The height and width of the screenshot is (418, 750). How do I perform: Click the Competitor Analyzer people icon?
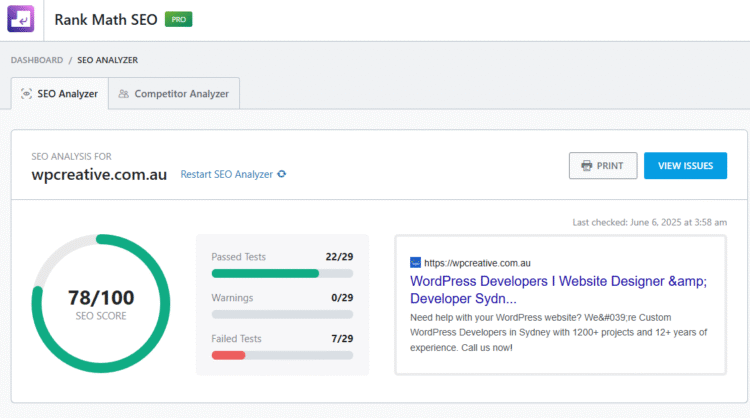(x=123, y=94)
